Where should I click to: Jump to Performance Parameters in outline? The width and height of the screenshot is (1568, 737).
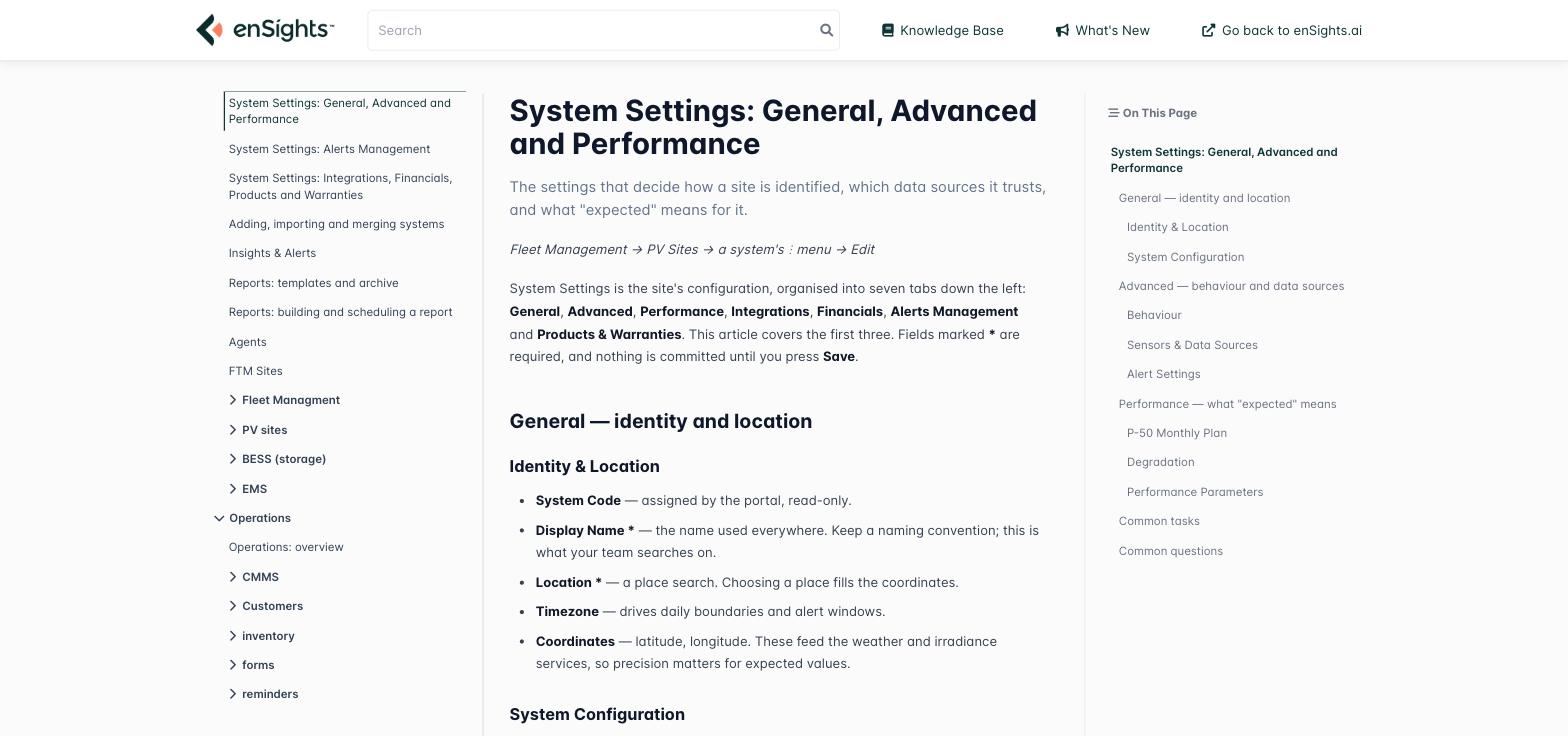(1194, 492)
